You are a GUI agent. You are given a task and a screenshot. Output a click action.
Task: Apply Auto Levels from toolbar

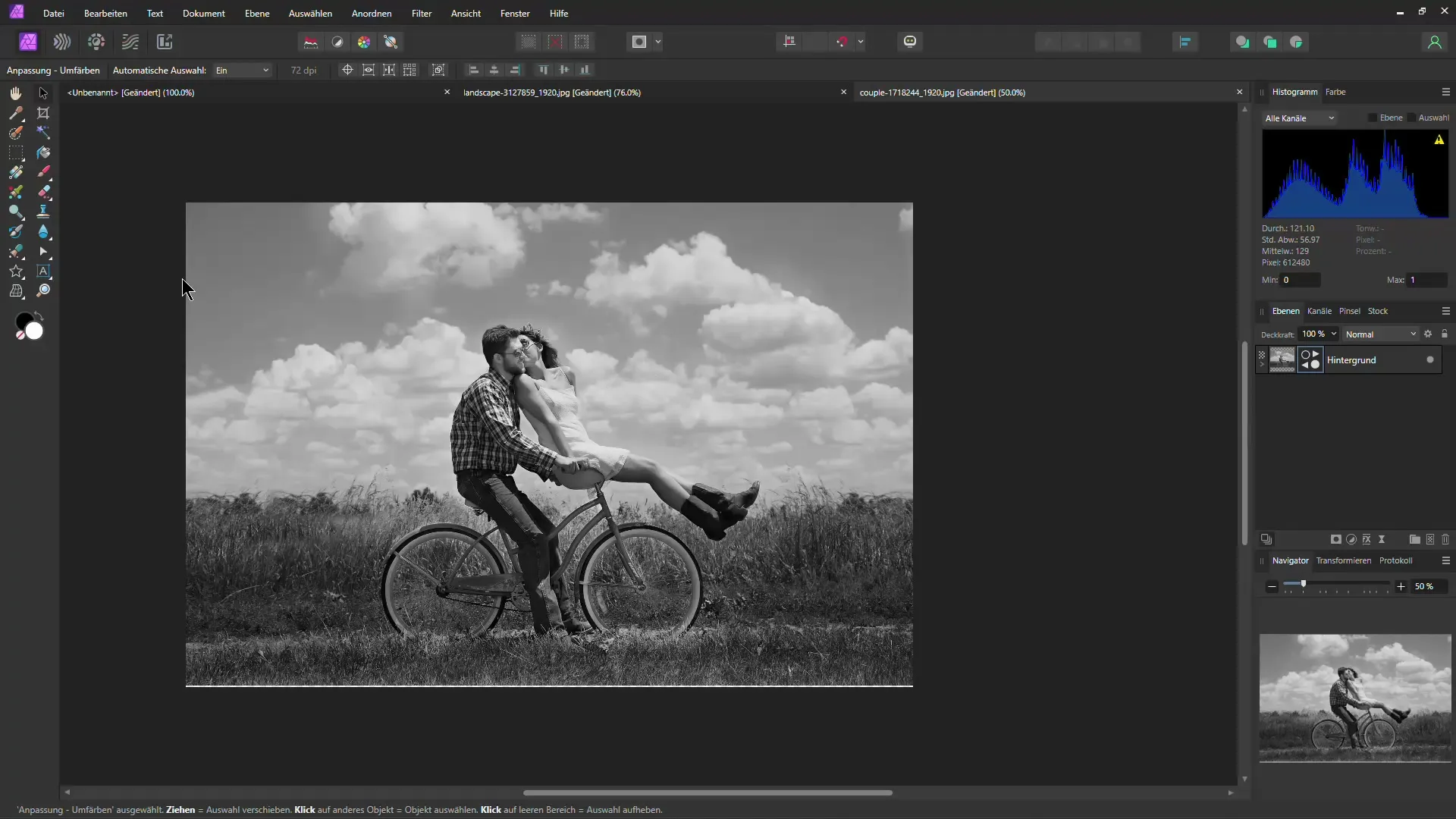[x=311, y=42]
